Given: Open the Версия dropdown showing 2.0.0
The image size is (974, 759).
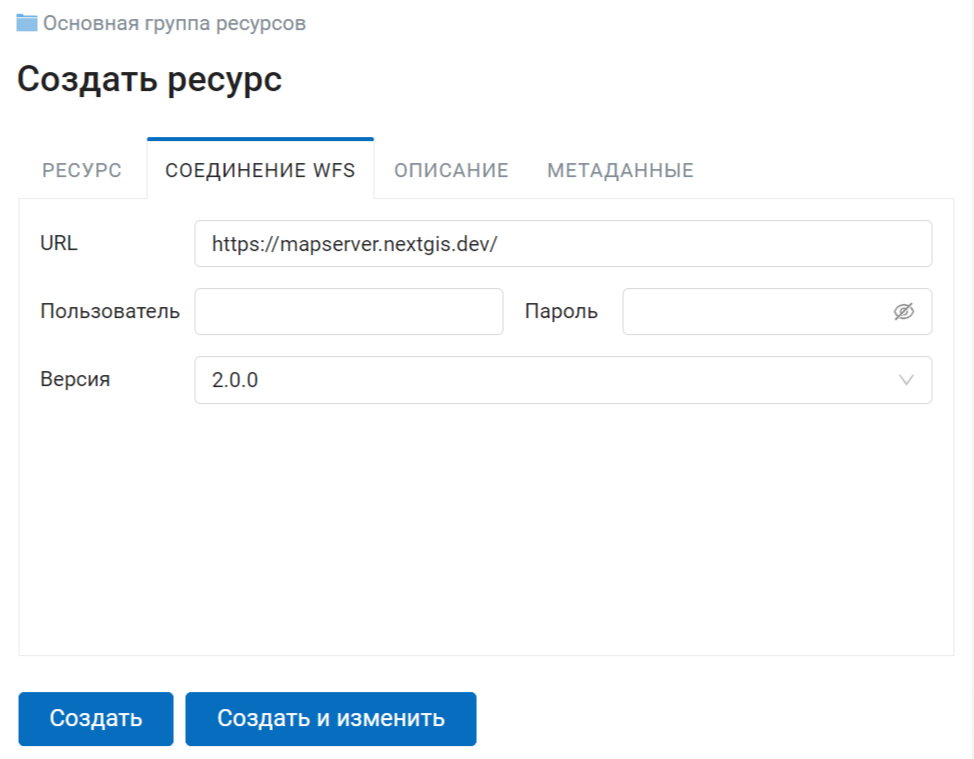Looking at the screenshot, I should [x=563, y=380].
